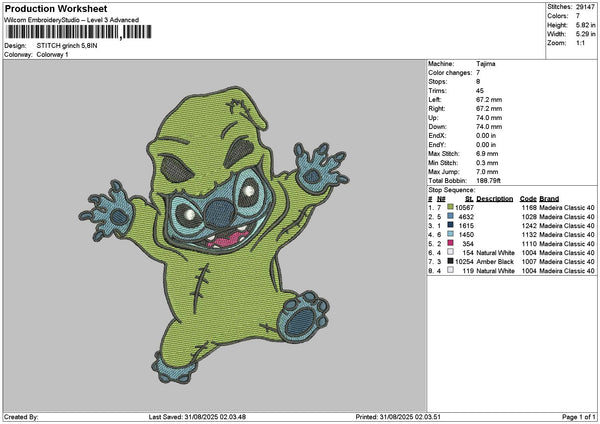This screenshot has width=600, height=424.
Task: Click thread code 1168
Action: [529, 208]
